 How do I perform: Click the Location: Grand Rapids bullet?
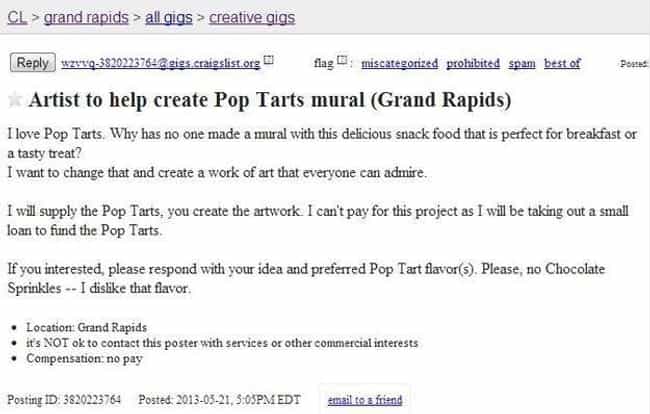(x=87, y=327)
